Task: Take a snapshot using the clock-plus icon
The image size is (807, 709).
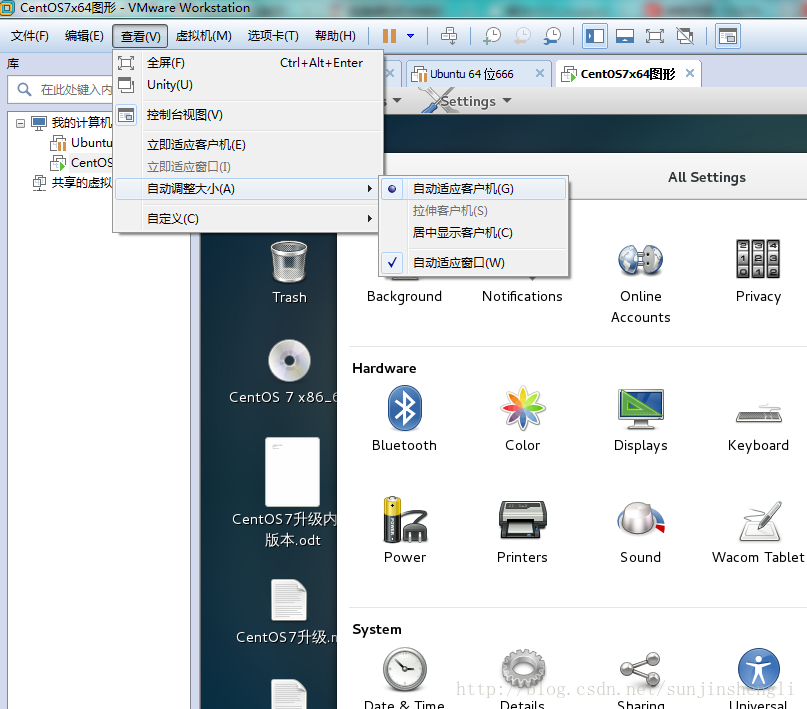Action: pyautogui.click(x=492, y=36)
